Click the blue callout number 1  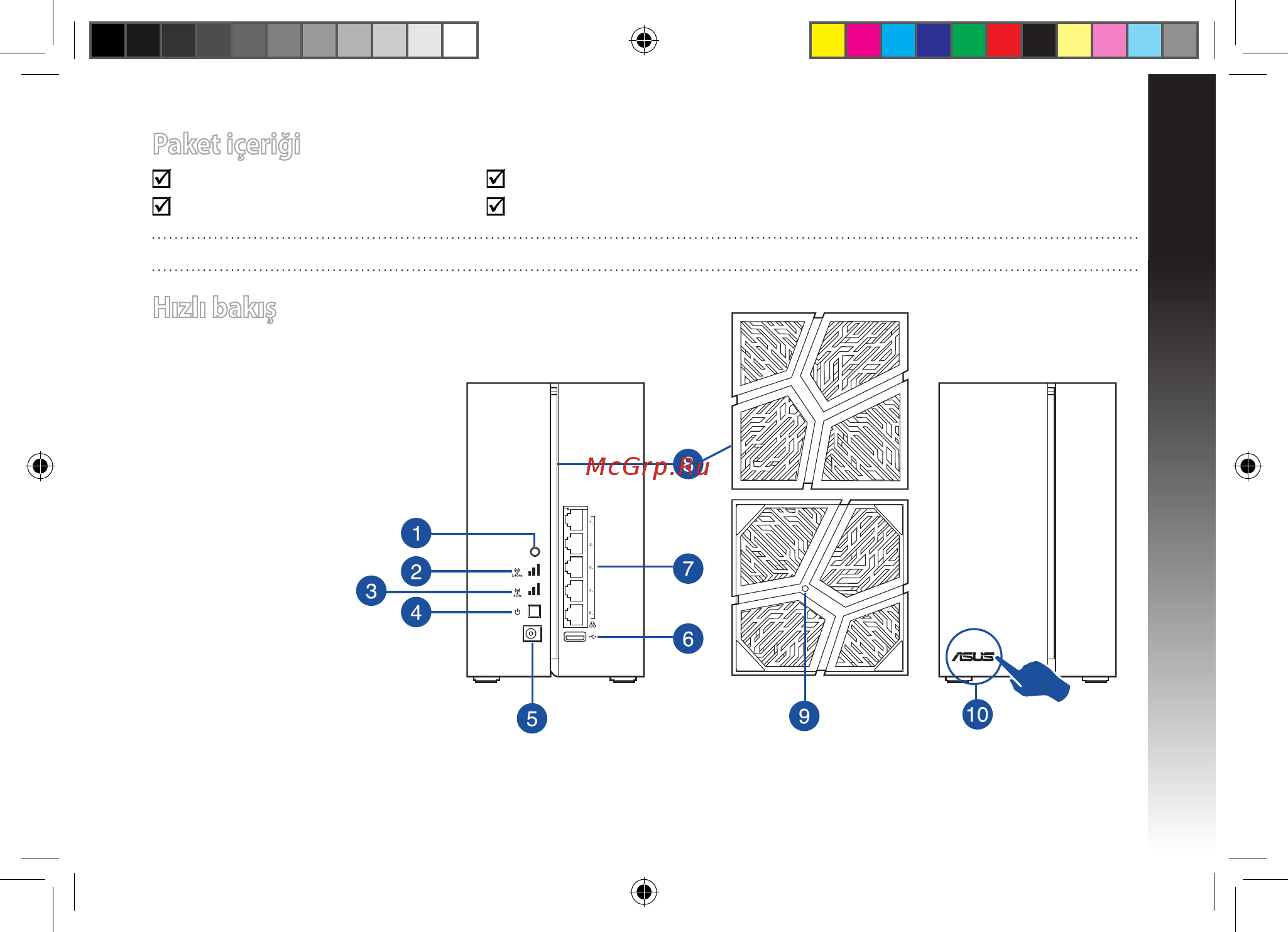[416, 534]
